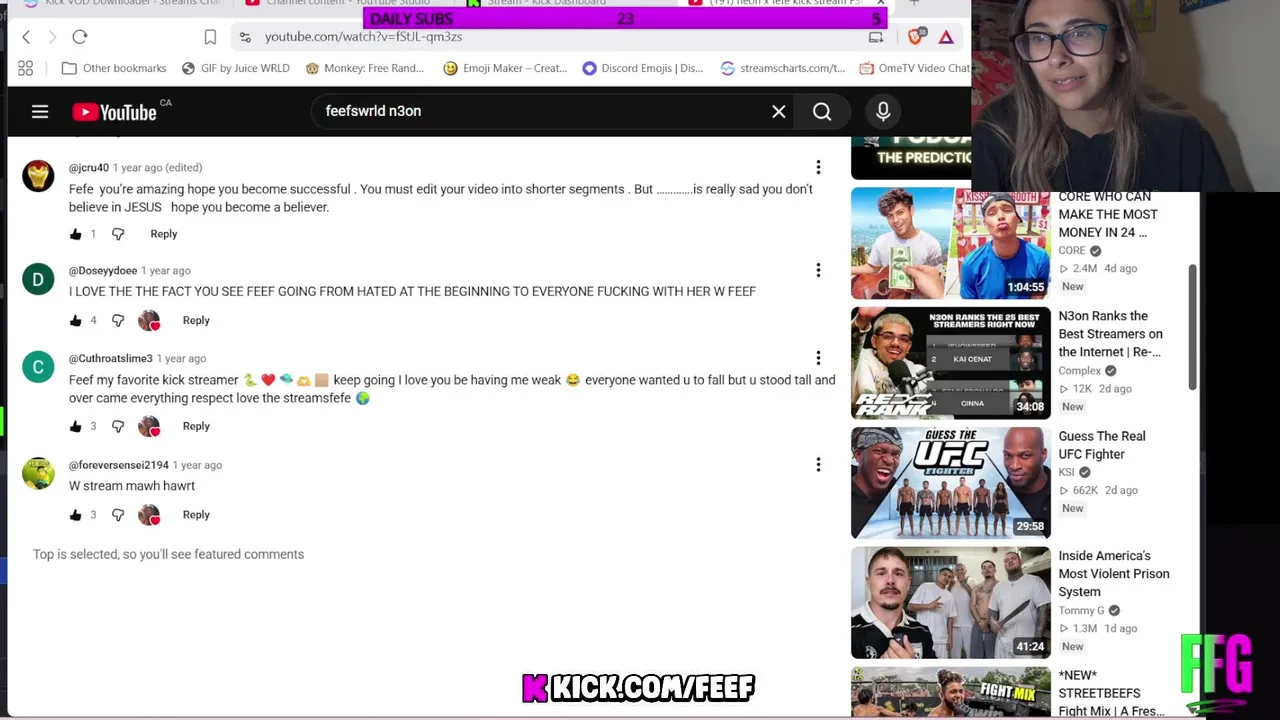Open @foreversensei2194 profile avatar

coord(38,473)
